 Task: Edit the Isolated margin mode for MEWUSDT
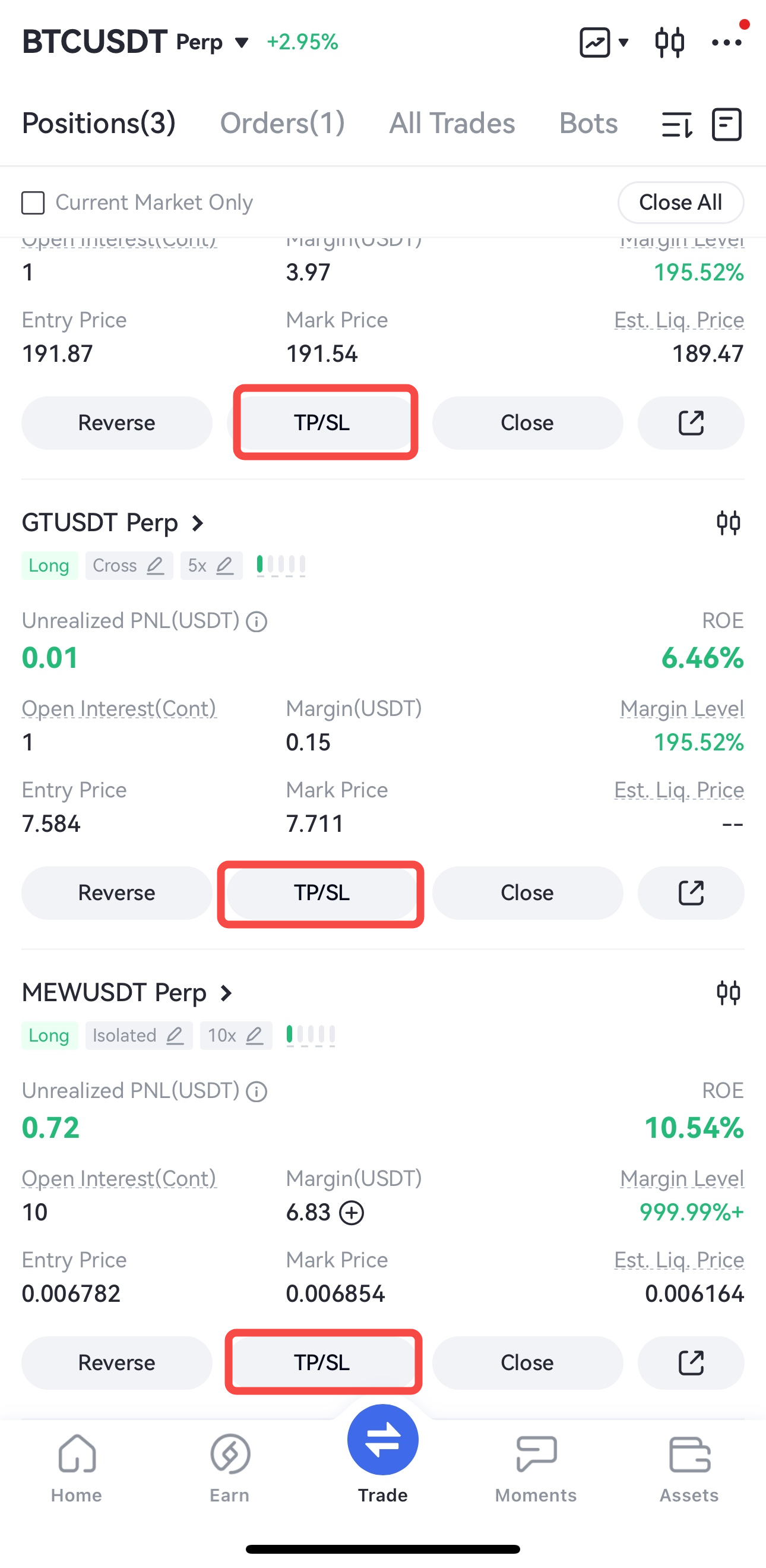(x=139, y=1036)
